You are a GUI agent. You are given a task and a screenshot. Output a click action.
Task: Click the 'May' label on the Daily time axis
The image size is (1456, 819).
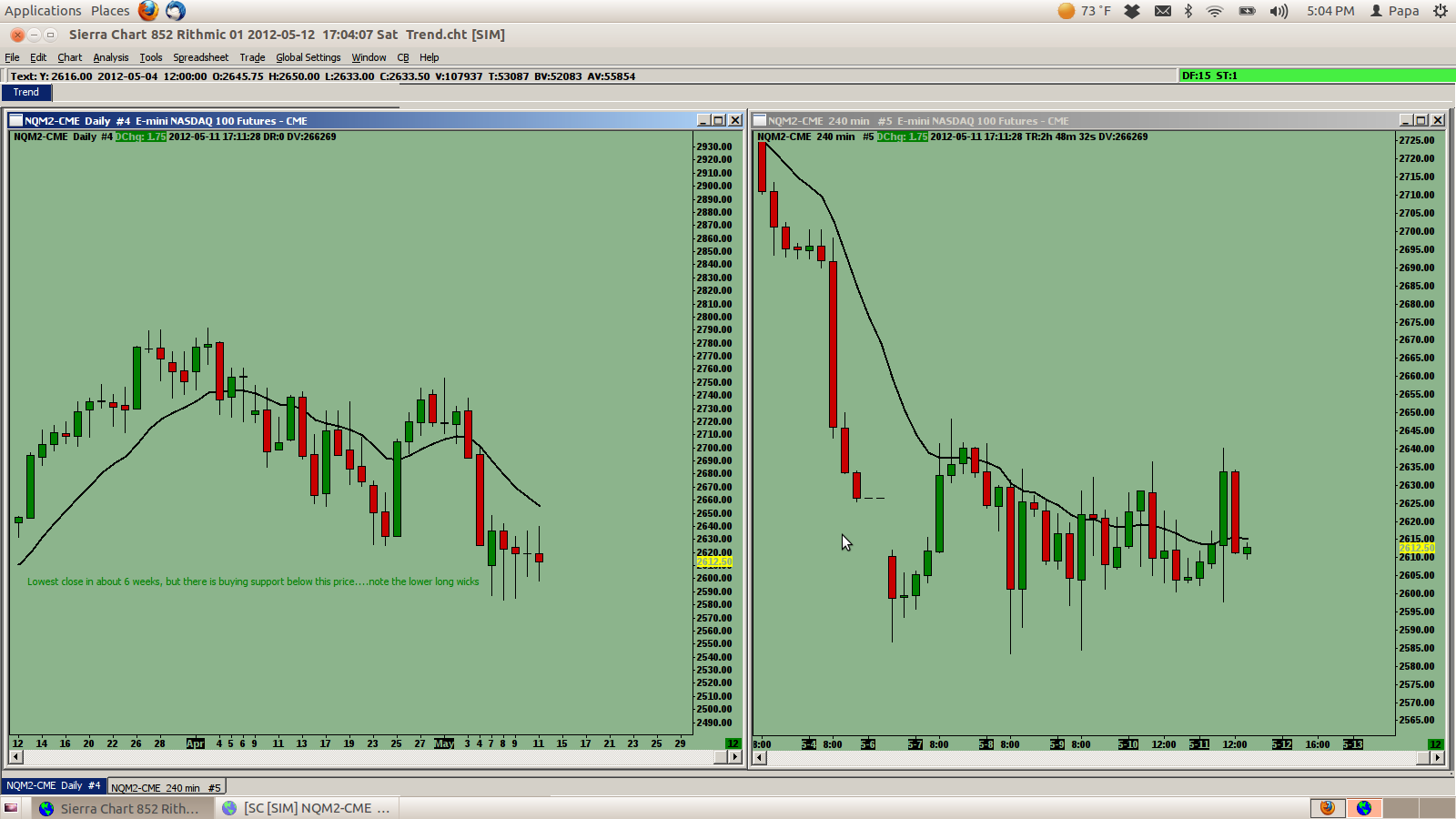(444, 743)
